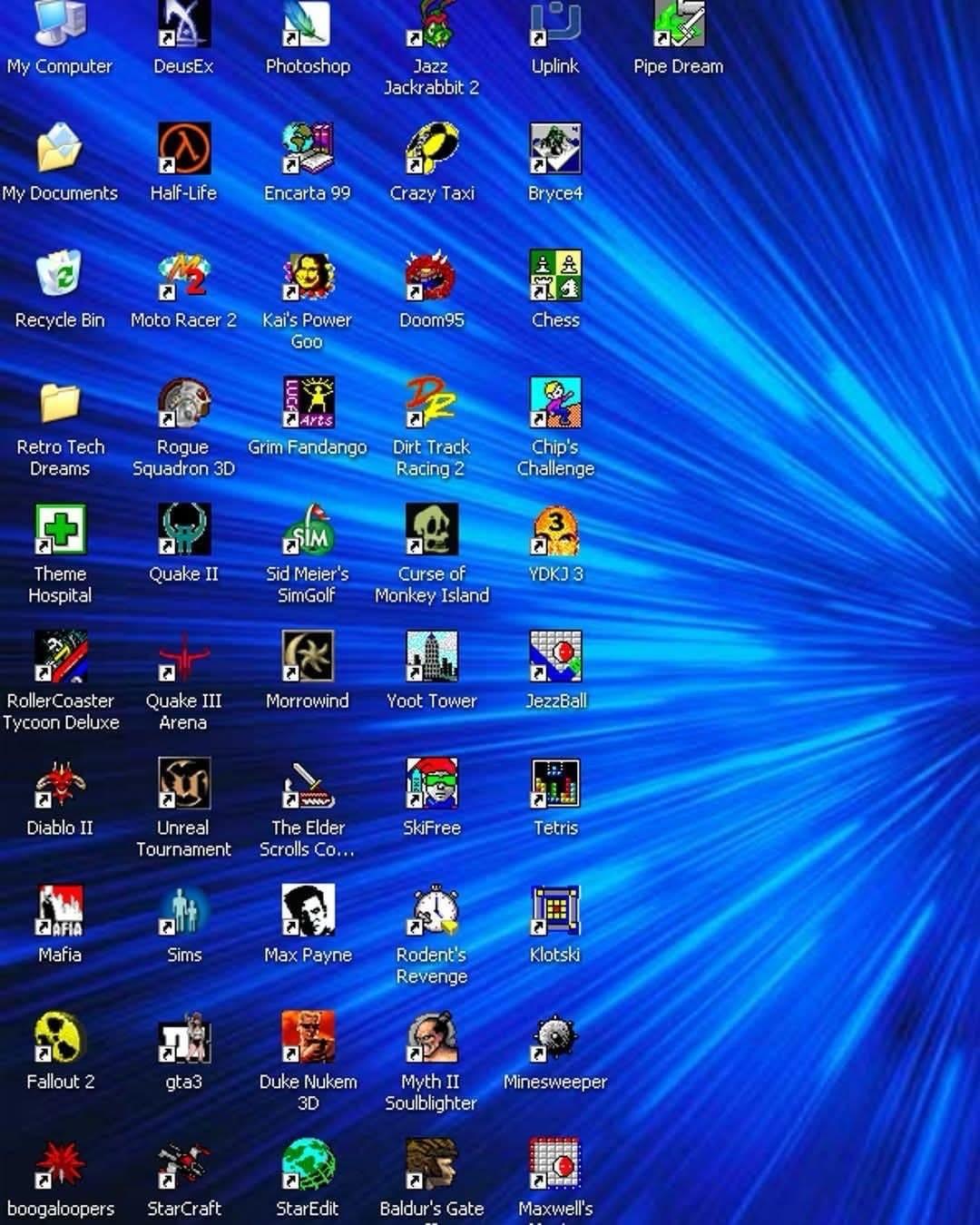Click the Sims shortcut
The width and height of the screenshot is (980, 1225).
(184, 910)
